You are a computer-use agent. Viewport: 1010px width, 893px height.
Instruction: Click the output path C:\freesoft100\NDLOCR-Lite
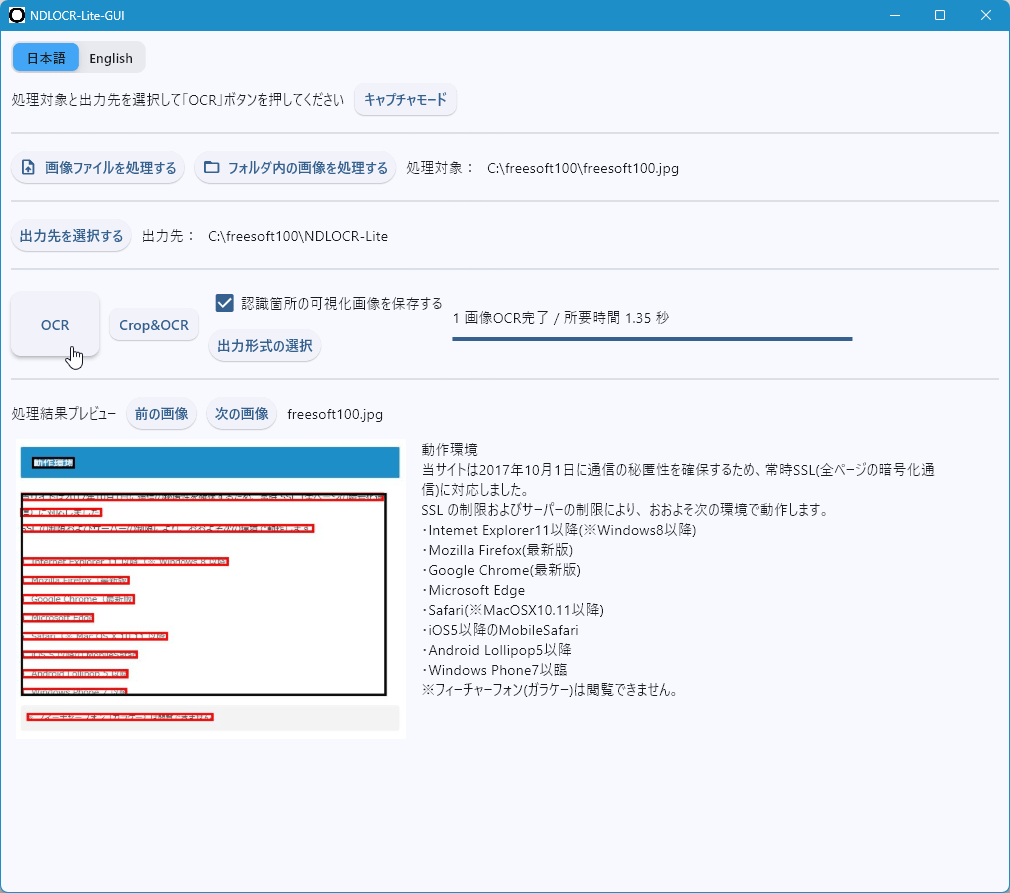pos(298,236)
